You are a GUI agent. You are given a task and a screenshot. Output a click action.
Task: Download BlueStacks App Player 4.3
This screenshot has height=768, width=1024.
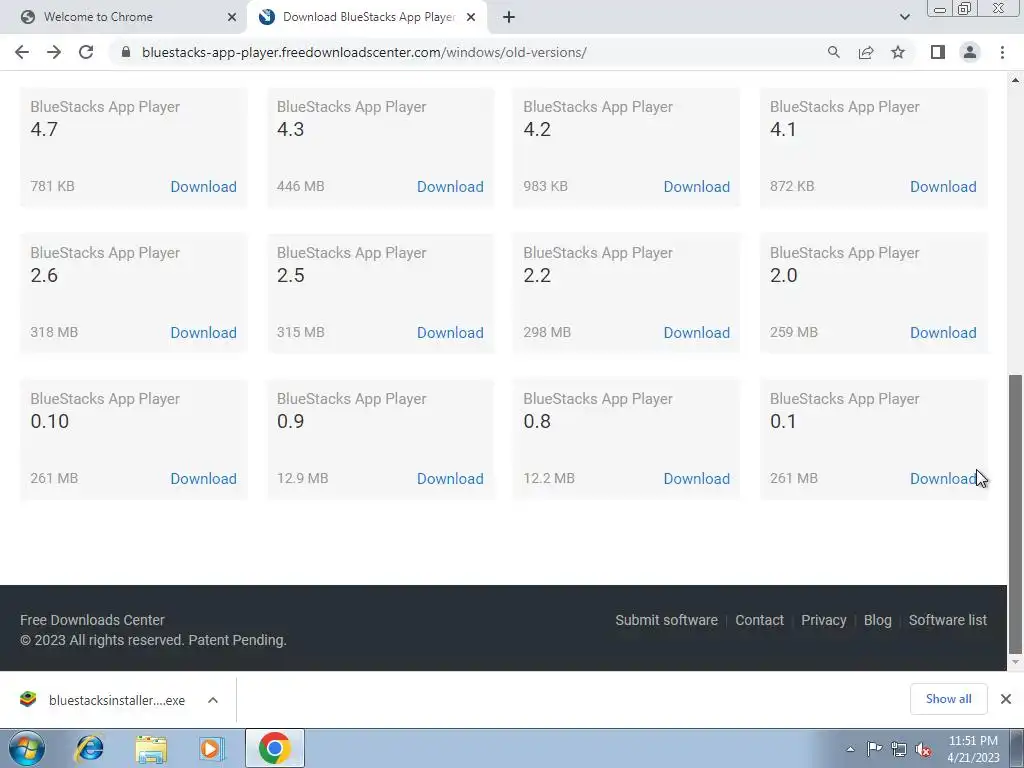pyautogui.click(x=450, y=187)
